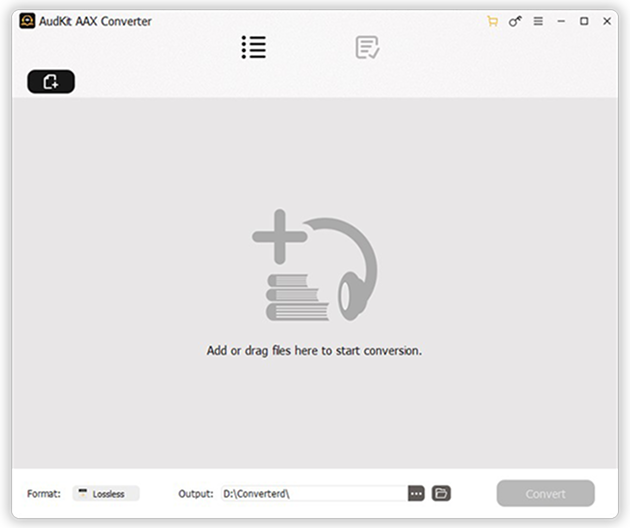Click the key registration icon

pyautogui.click(x=515, y=21)
